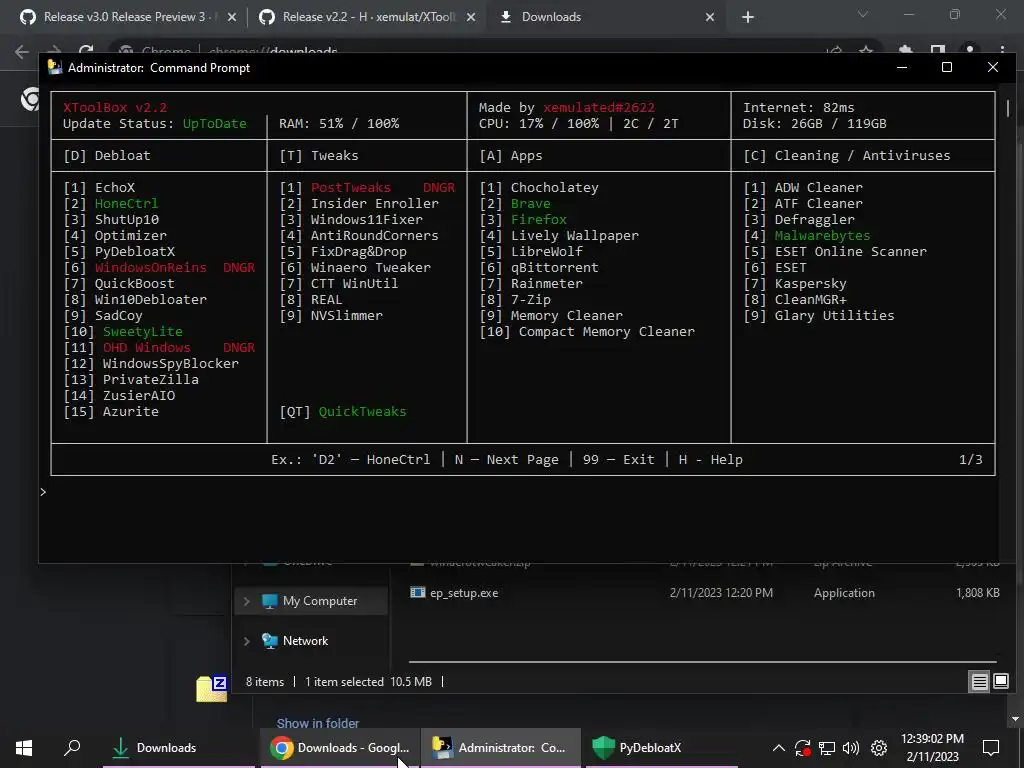Click the [C] Cleaning / Antiviruses header

(847, 155)
